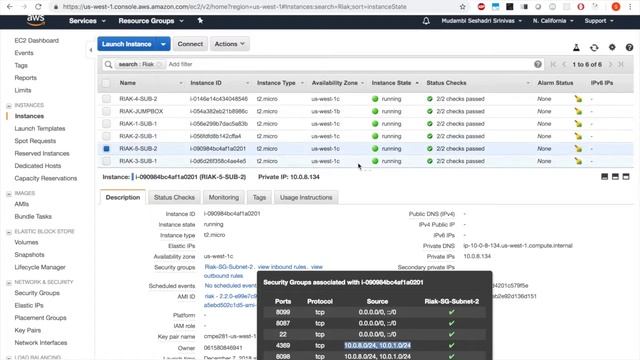Collapse the INSTANCES sidebar section
The width and height of the screenshot is (640, 360).
[x=9, y=106]
